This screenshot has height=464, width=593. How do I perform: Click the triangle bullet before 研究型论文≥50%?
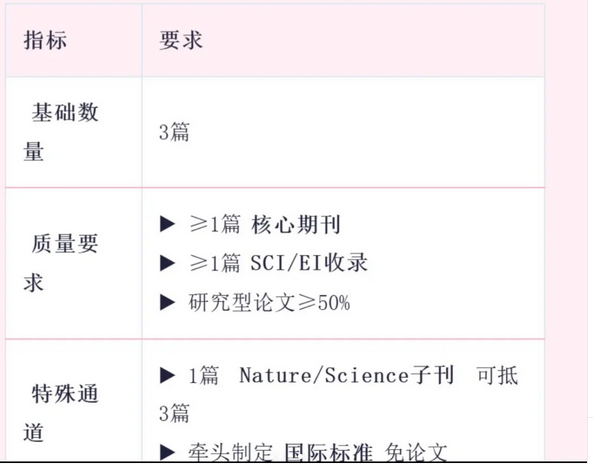point(168,302)
